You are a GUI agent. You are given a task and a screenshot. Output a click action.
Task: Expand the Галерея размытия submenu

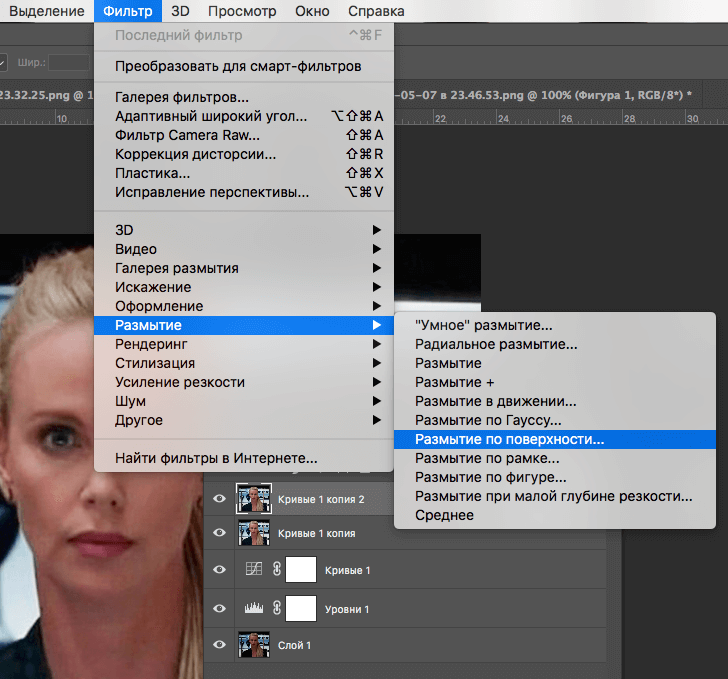pyautogui.click(x=244, y=268)
